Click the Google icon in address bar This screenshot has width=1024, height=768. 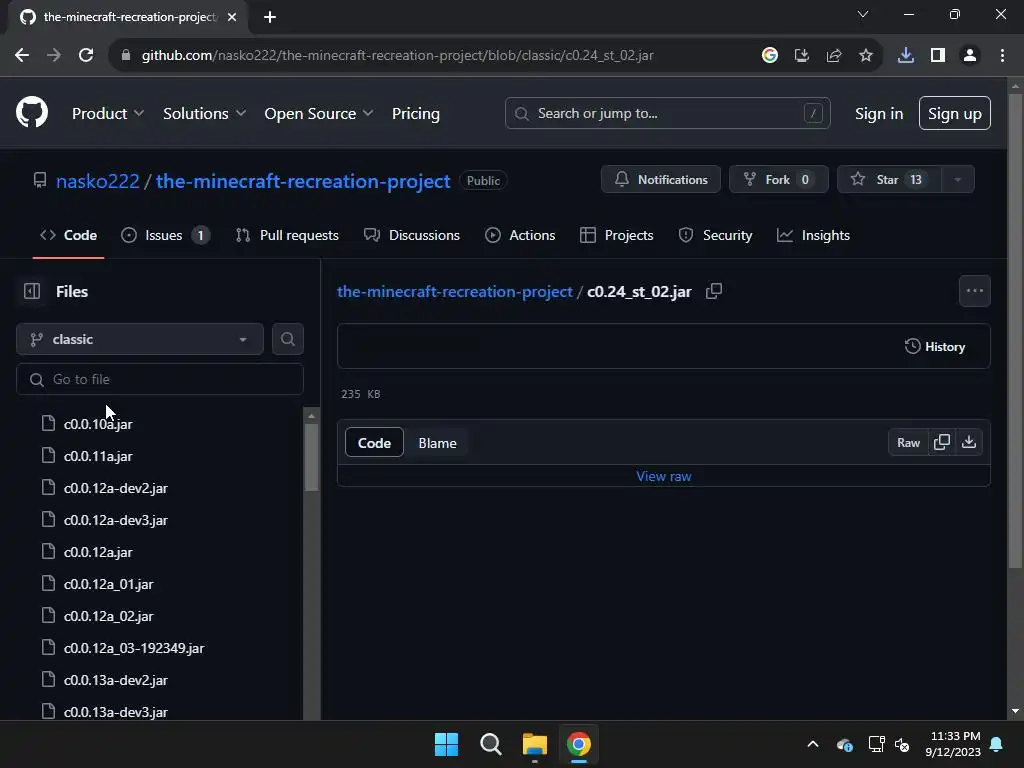point(770,56)
